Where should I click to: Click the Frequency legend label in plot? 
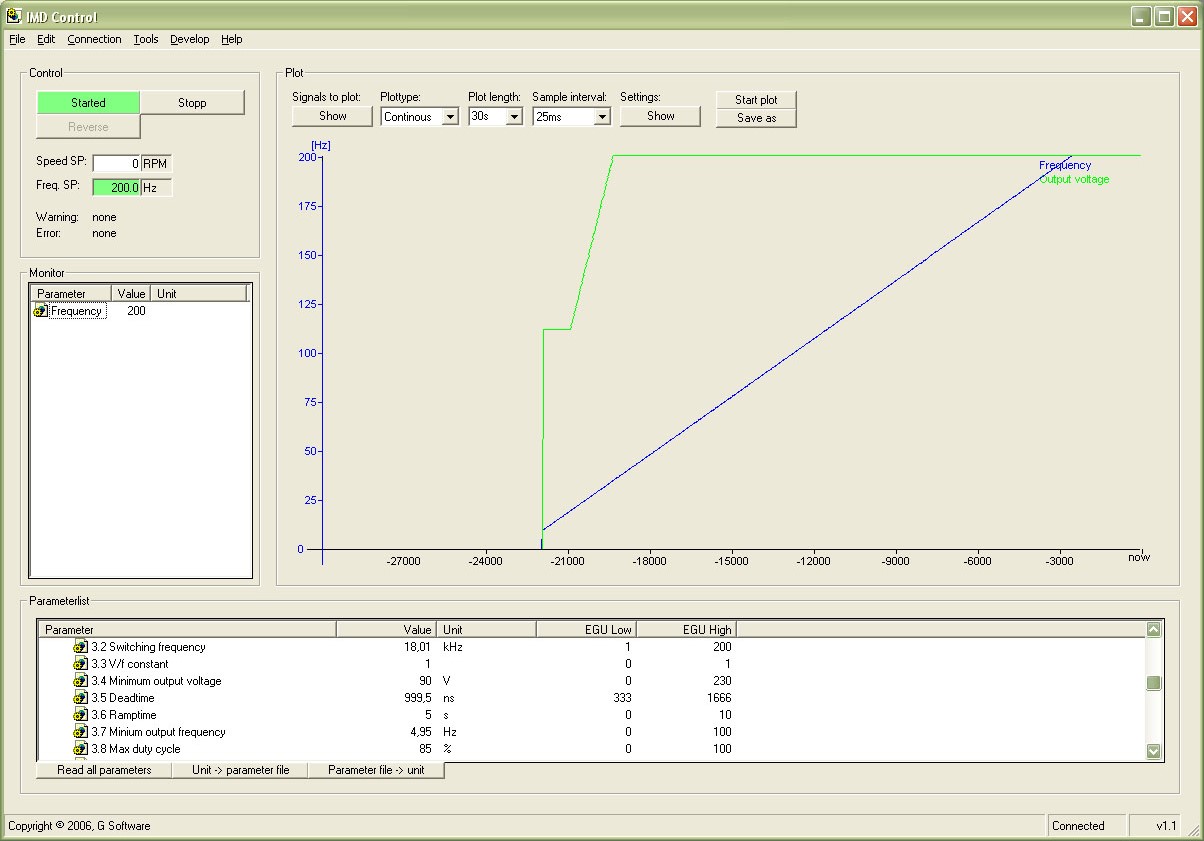(x=1065, y=165)
